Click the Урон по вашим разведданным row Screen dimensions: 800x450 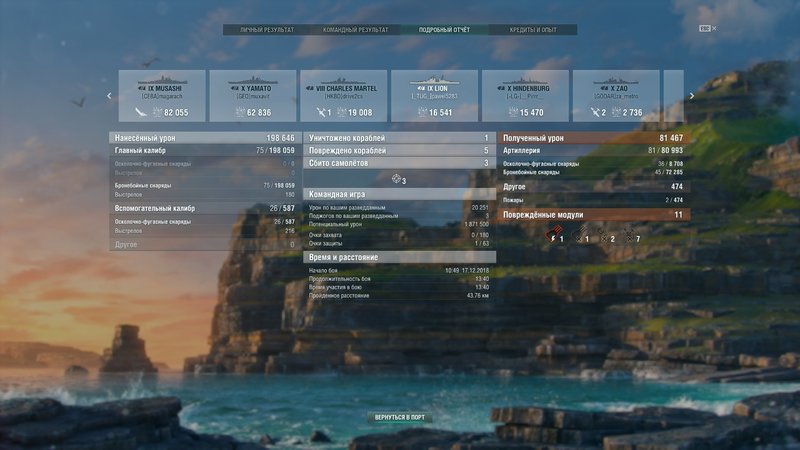click(399, 208)
